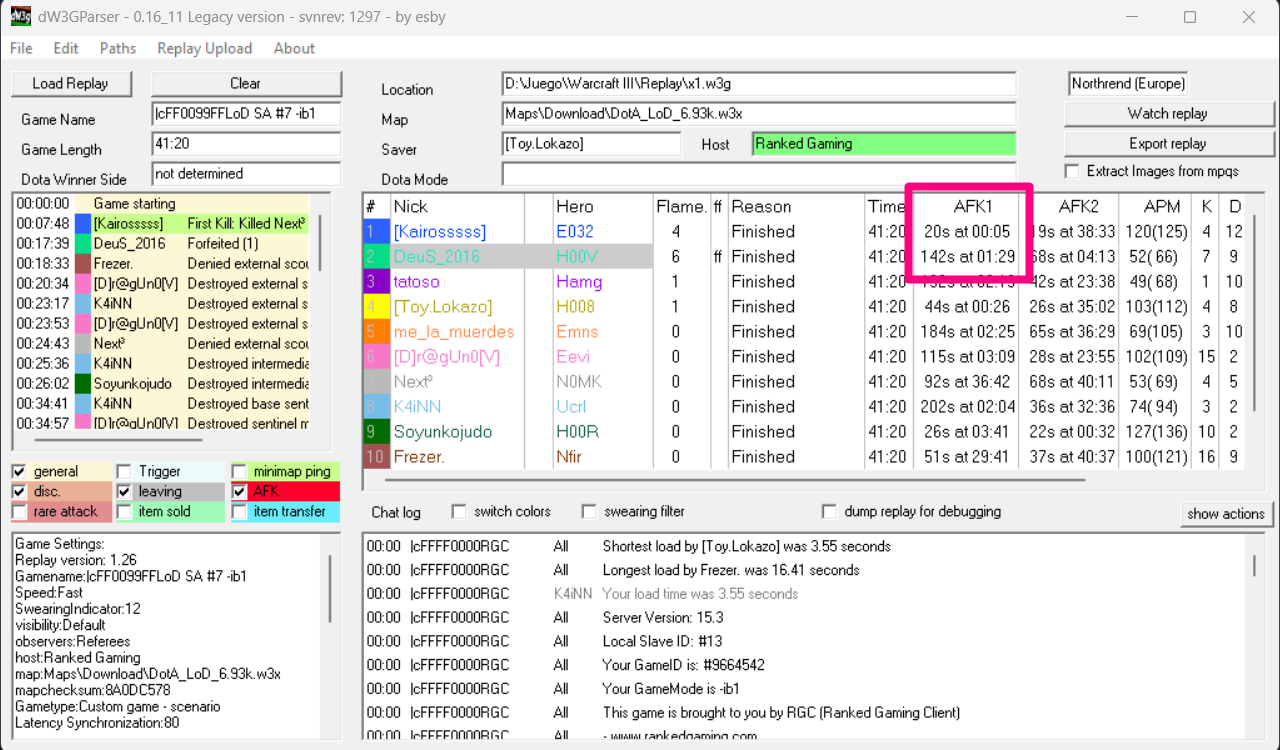Viewport: 1280px width, 750px height.
Task: Click the Dota Winner Side field
Action: [246, 174]
